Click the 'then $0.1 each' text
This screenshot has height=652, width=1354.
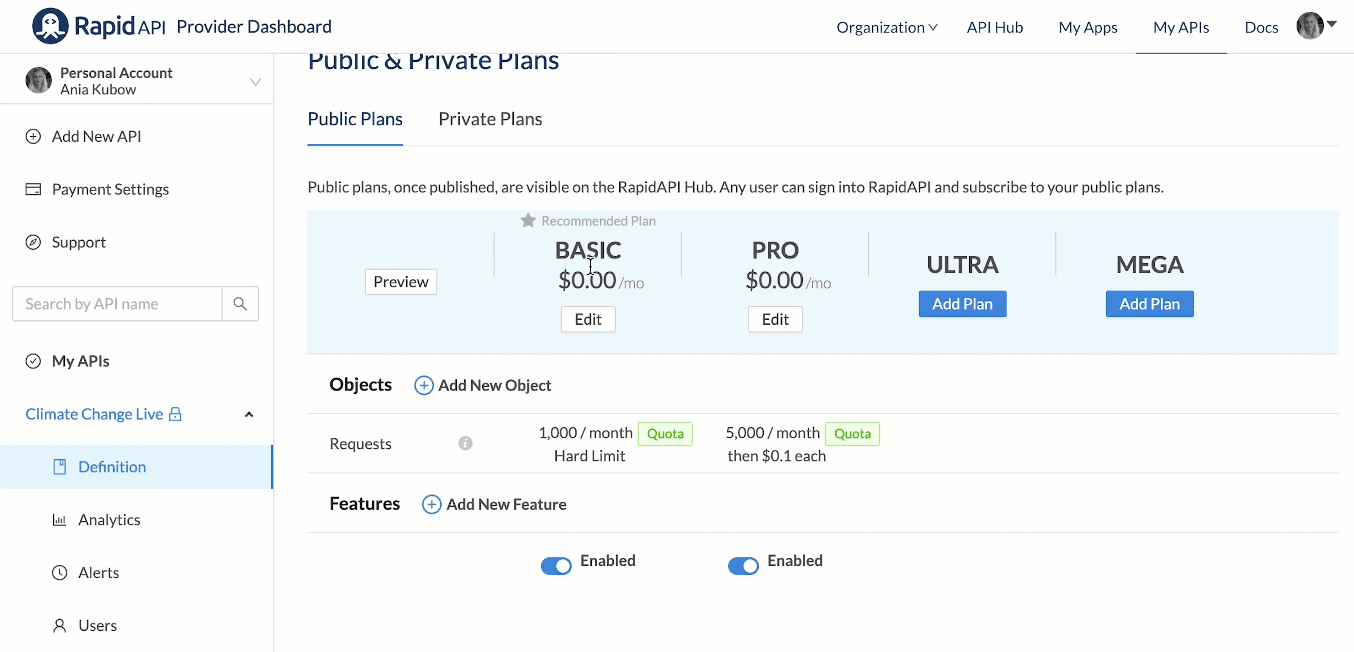[x=777, y=456]
